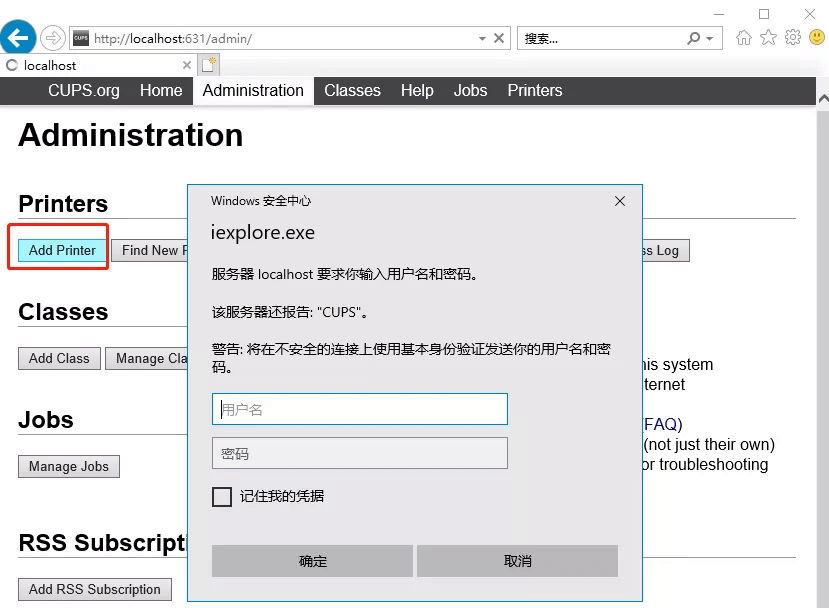Expand the address bar URL dropdown
Viewport: 829px width, 608px height.
pyautogui.click(x=482, y=38)
